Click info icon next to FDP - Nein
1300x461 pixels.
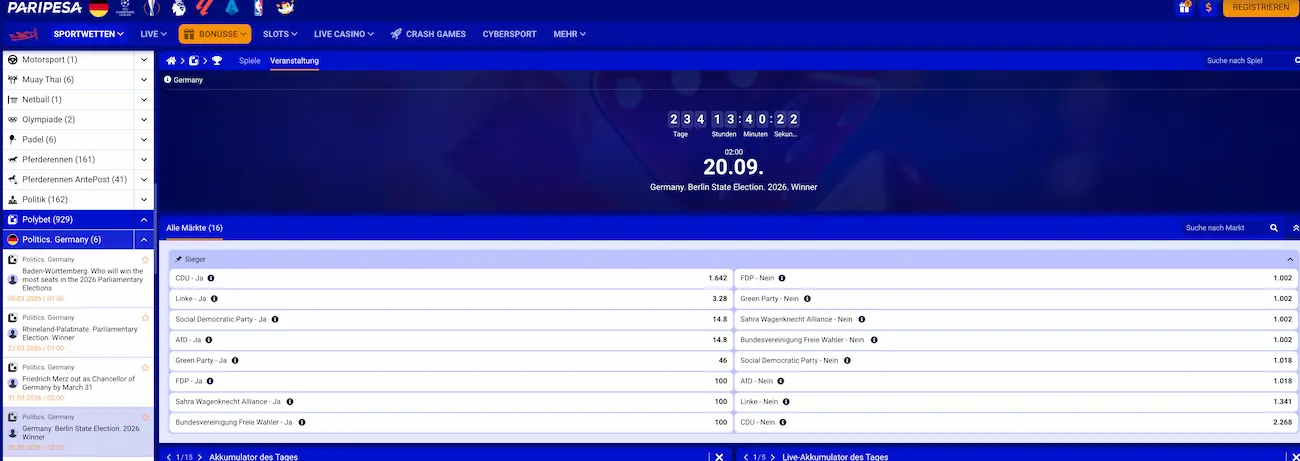(782, 278)
